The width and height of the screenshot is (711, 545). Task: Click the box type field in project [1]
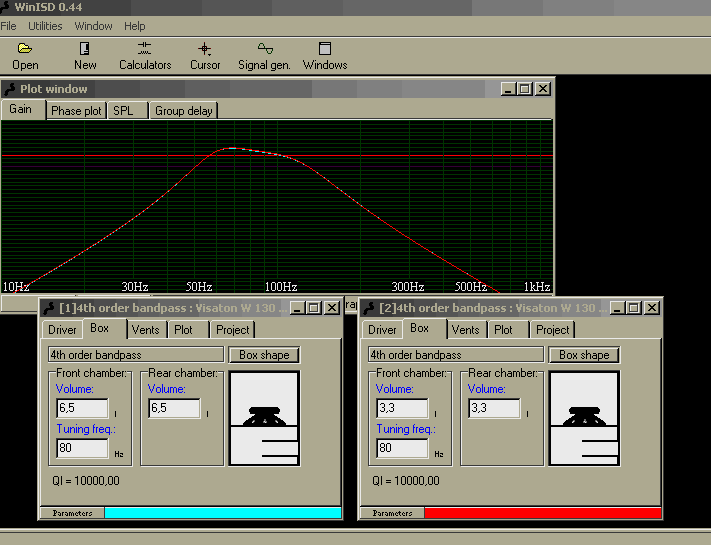[136, 355]
